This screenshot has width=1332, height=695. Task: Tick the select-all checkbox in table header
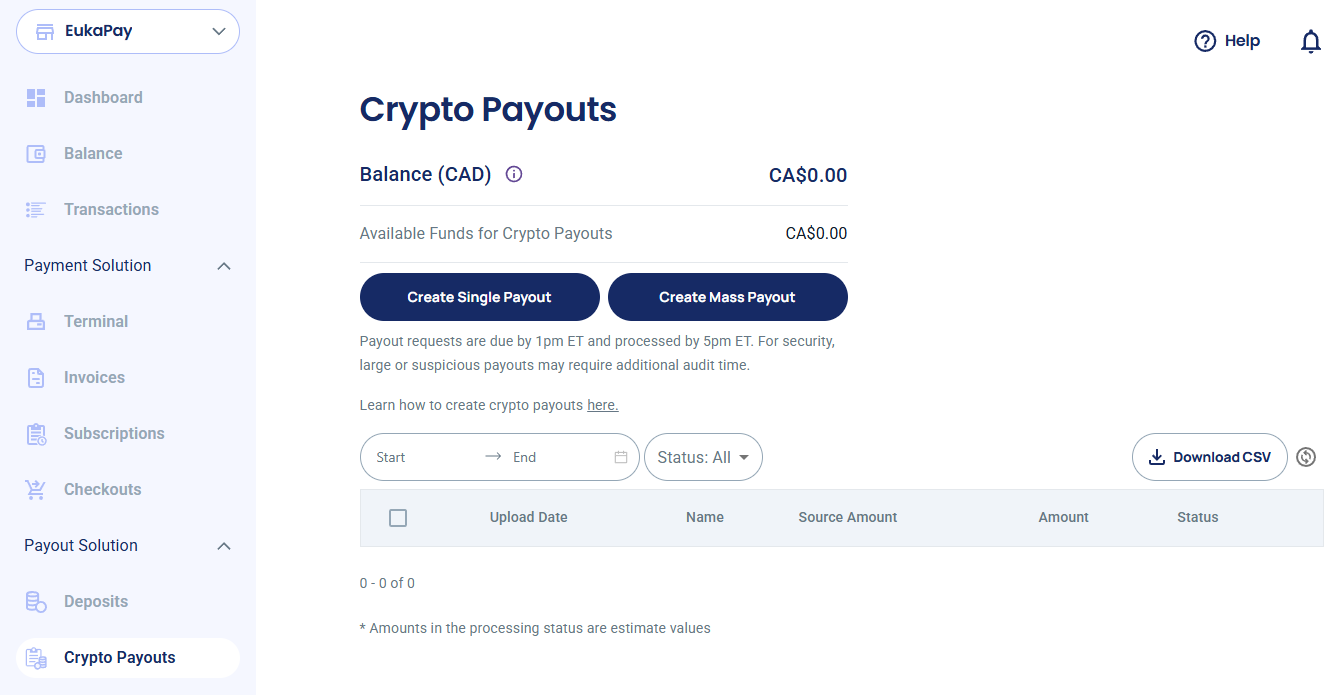coord(398,518)
